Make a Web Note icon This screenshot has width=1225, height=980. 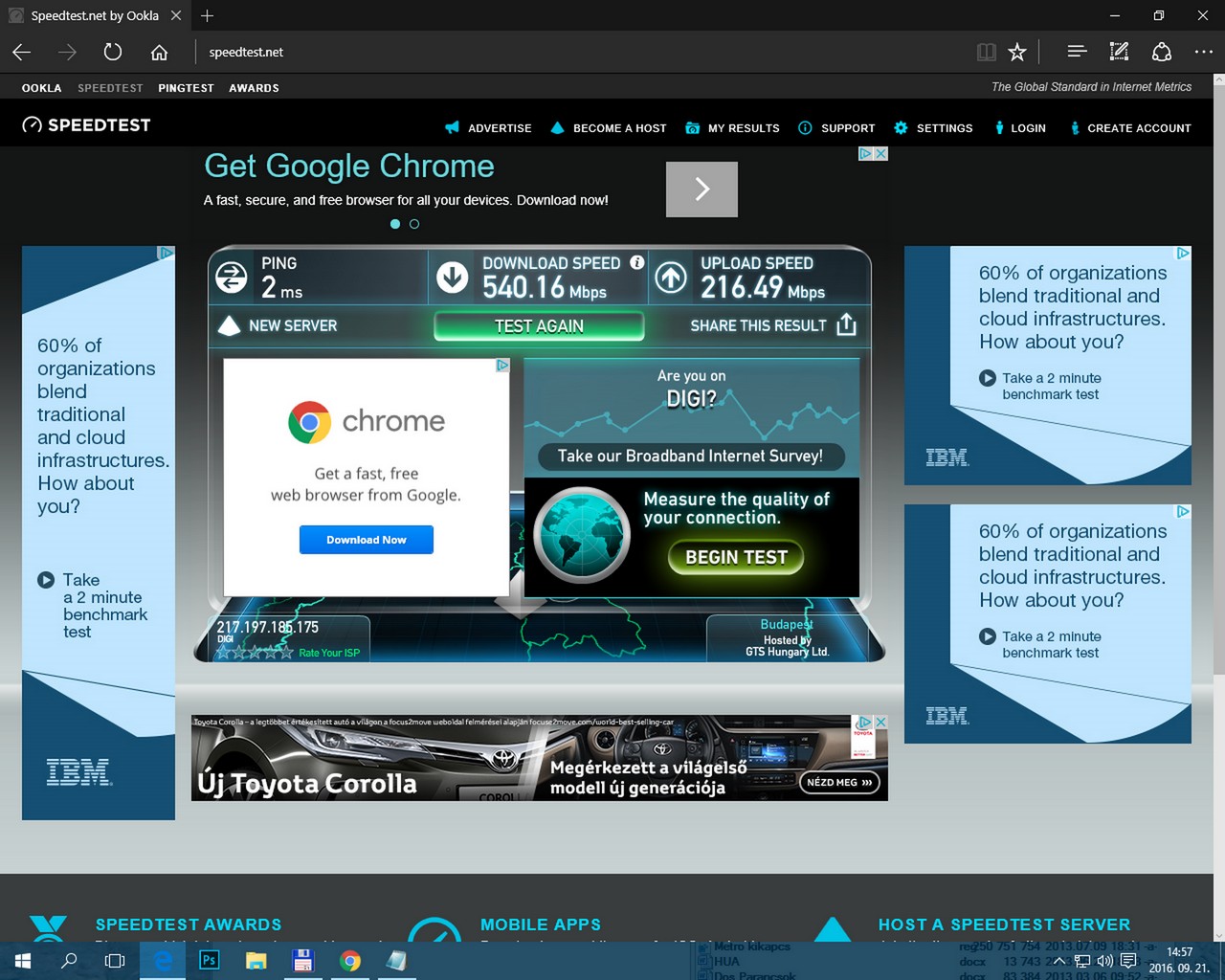click(x=1119, y=52)
